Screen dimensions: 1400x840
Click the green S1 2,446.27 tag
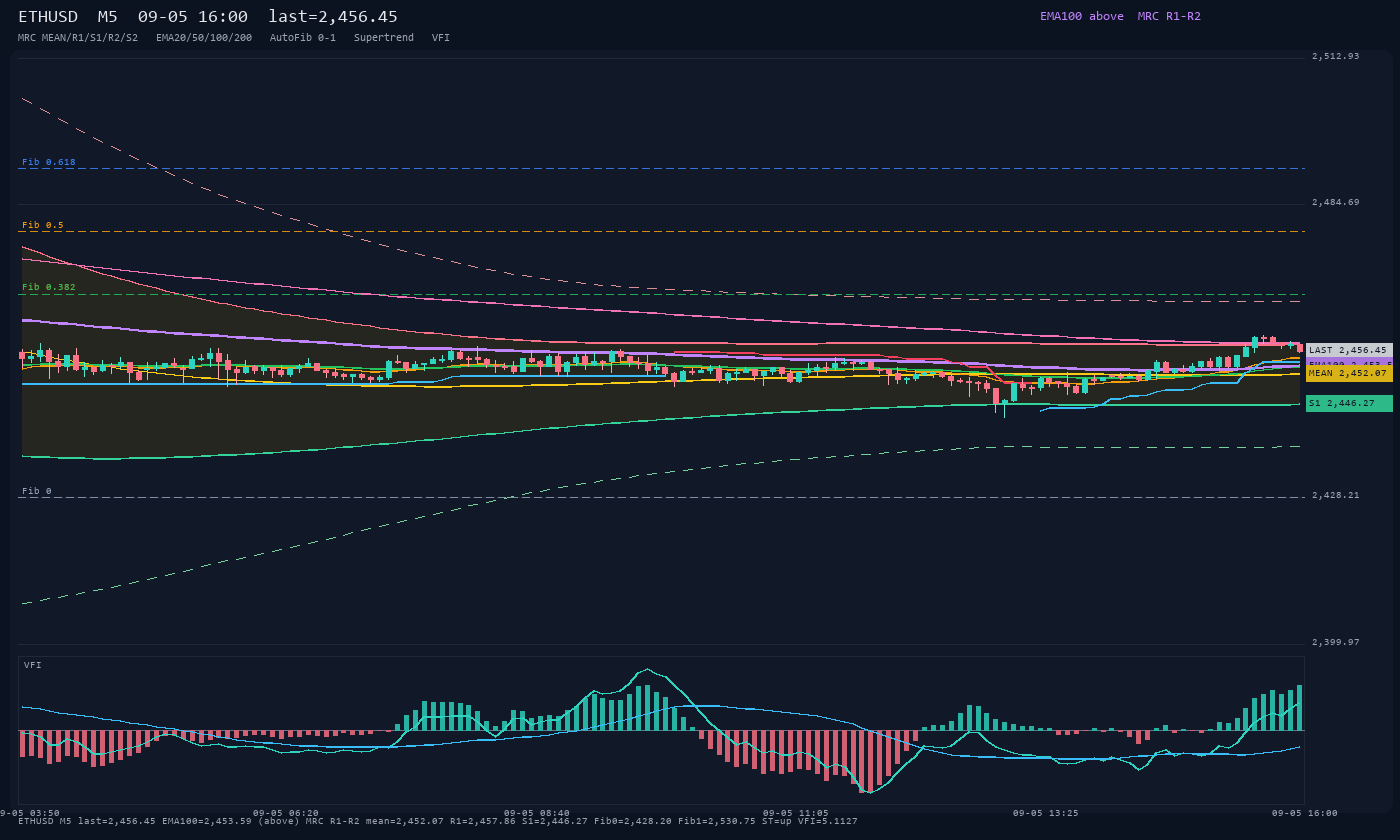tap(1349, 403)
